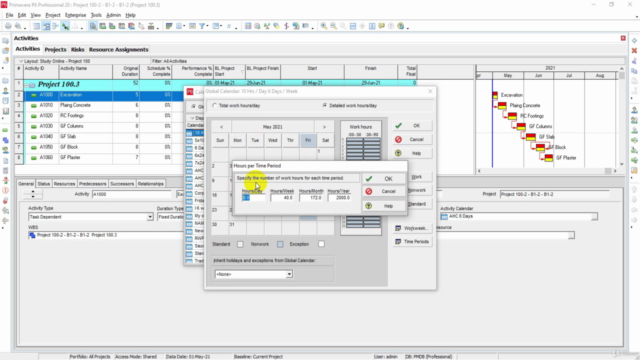Click red cancel icon in Hours per Time Period
Image resolution: width=640 pixels, height=360 pixels.
pos(369,191)
